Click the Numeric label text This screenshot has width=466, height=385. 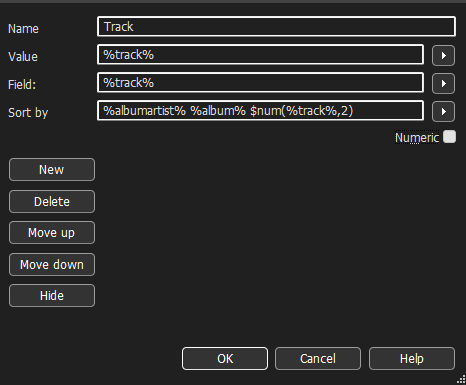(x=417, y=138)
